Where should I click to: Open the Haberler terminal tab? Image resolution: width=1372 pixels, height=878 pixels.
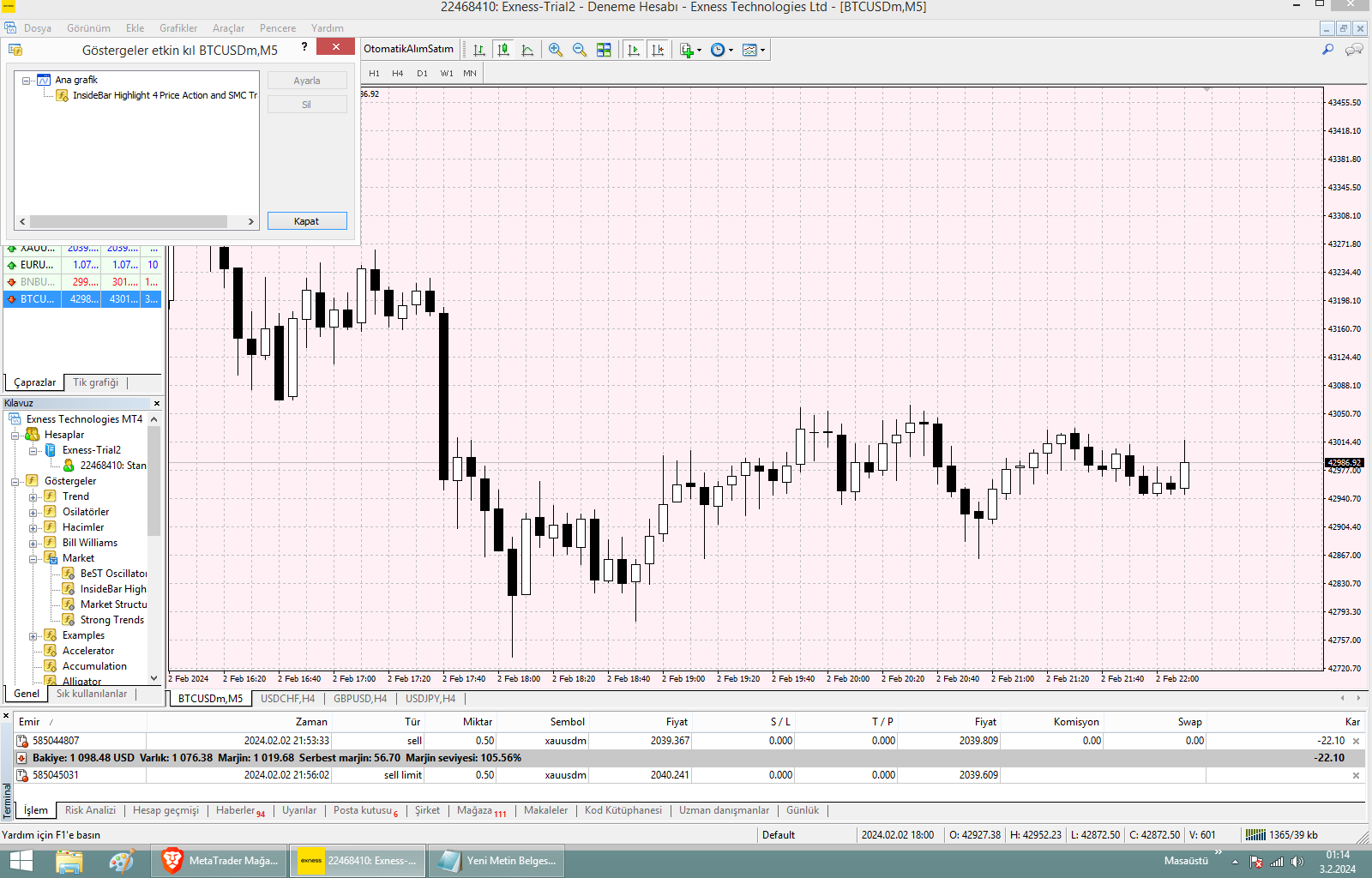[x=240, y=810]
